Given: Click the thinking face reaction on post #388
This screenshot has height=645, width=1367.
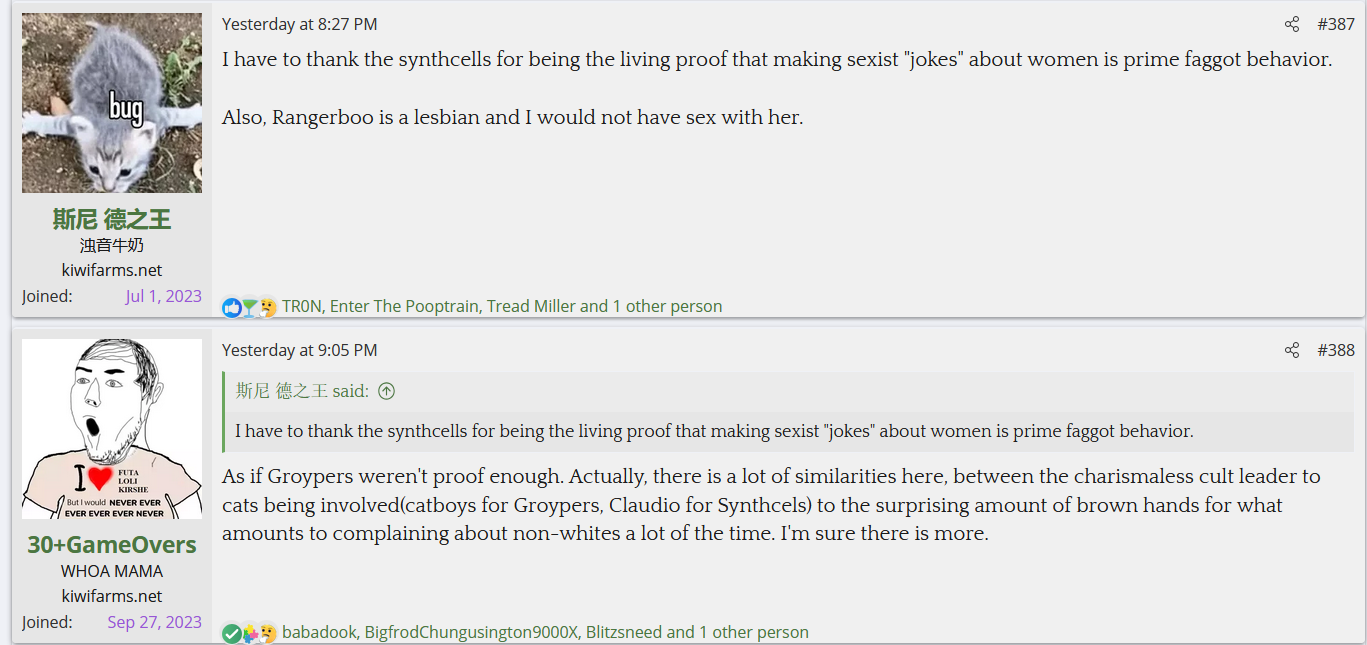Looking at the screenshot, I should 267,633.
